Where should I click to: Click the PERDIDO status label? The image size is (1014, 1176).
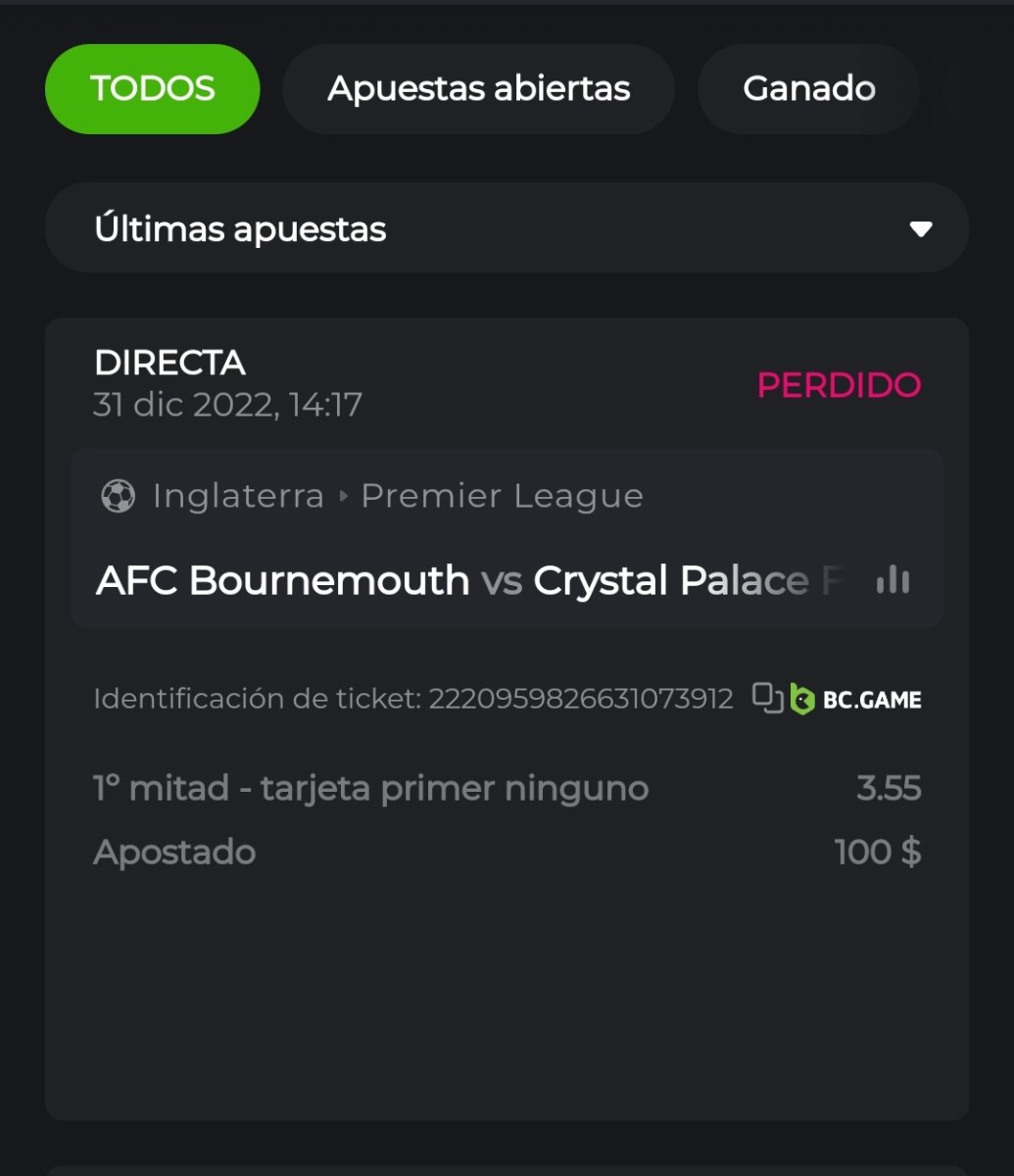click(839, 385)
